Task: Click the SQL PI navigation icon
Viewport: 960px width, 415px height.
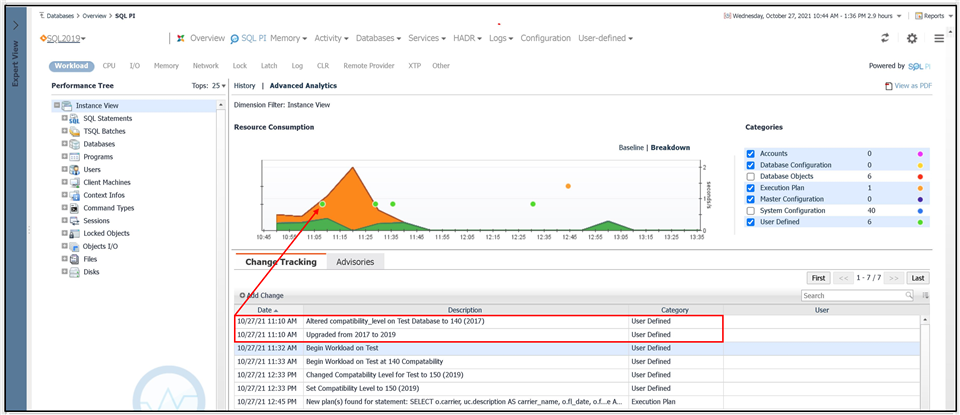Action: point(234,39)
